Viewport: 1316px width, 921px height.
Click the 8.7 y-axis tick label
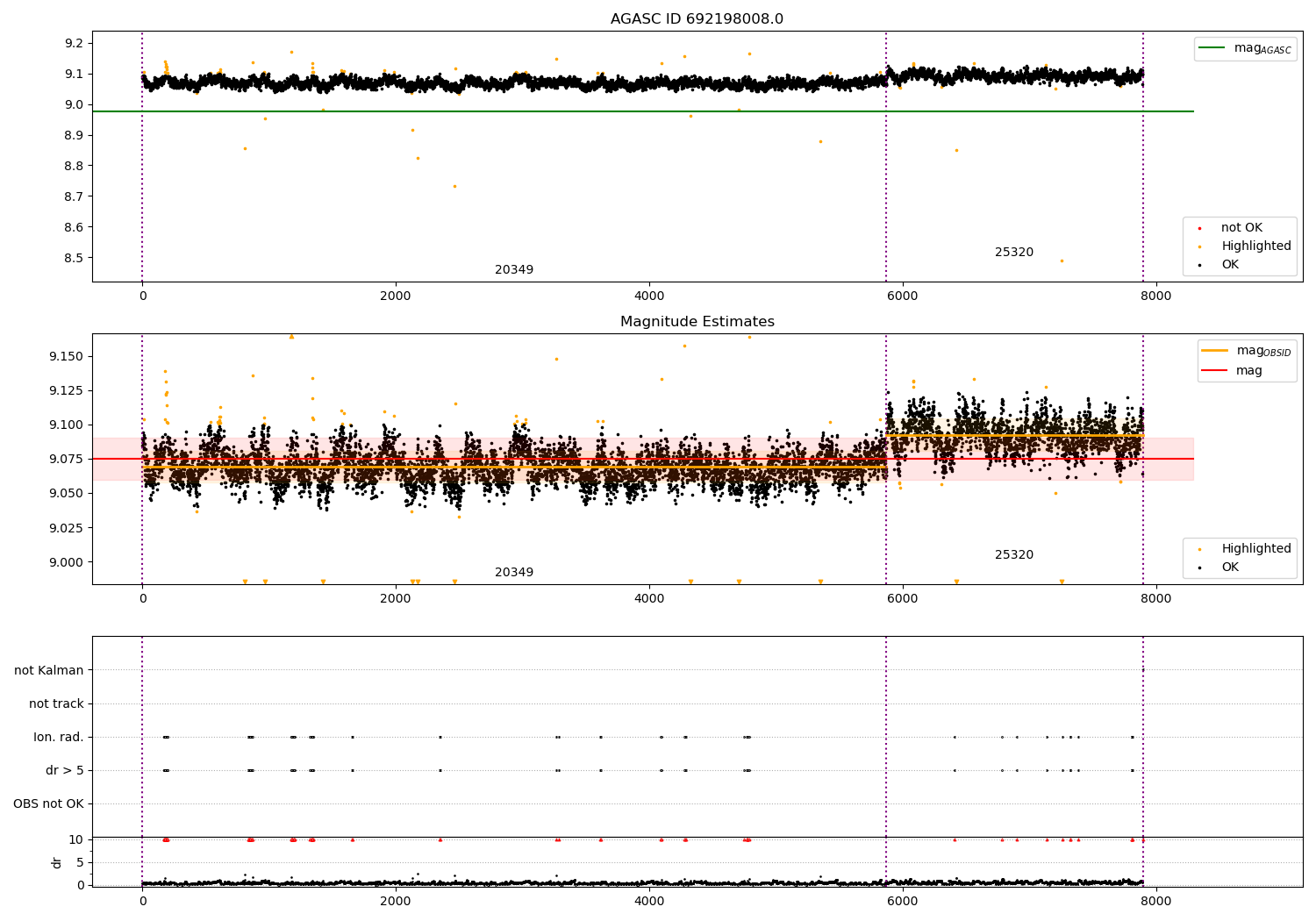pos(75,197)
